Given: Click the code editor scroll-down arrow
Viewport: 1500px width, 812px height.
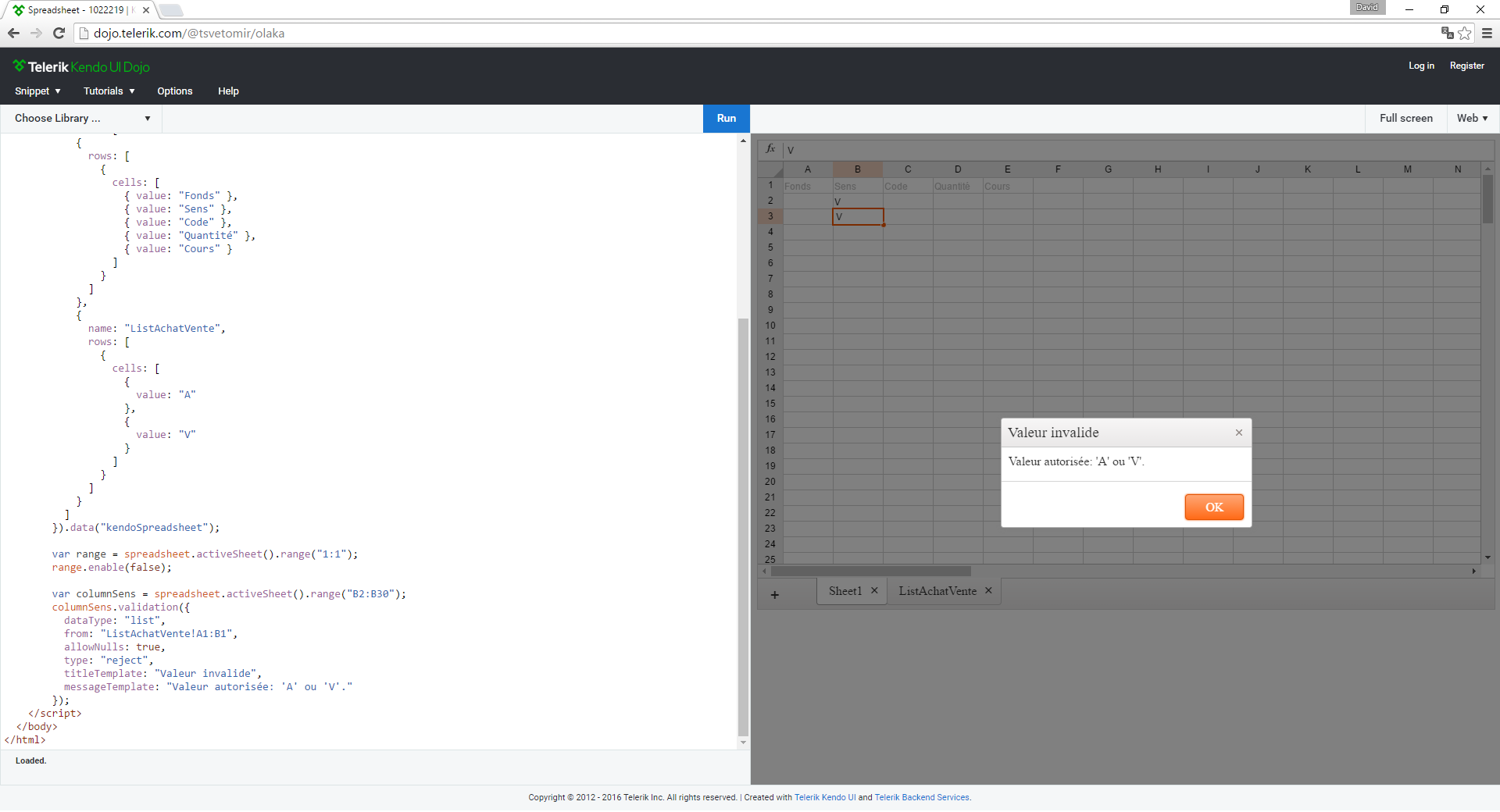Looking at the screenshot, I should (x=743, y=743).
